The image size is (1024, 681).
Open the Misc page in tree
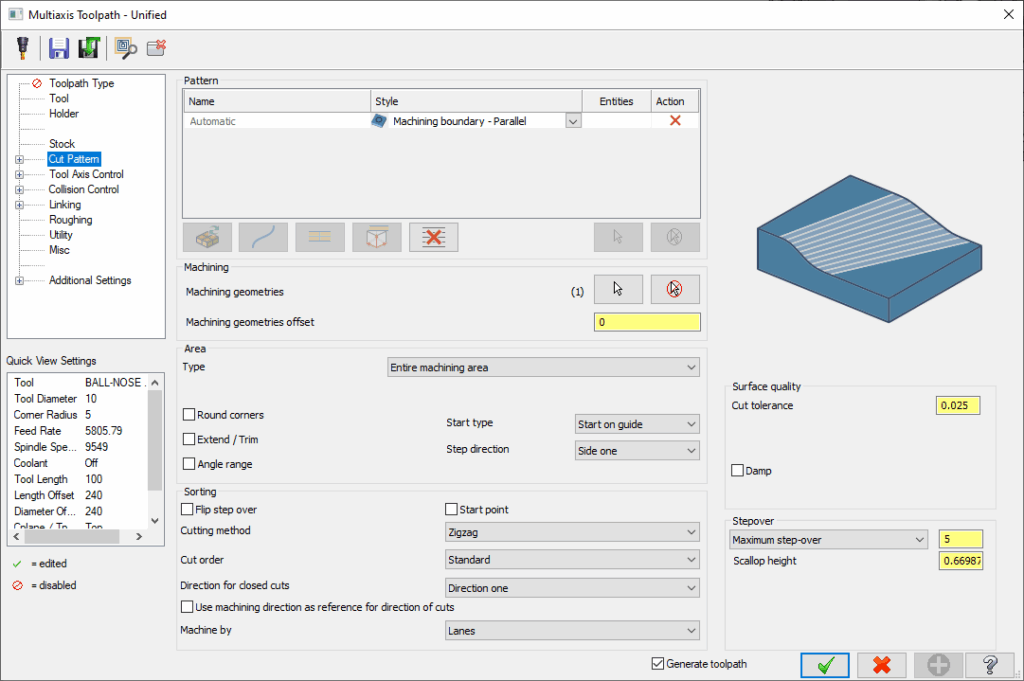tap(59, 249)
